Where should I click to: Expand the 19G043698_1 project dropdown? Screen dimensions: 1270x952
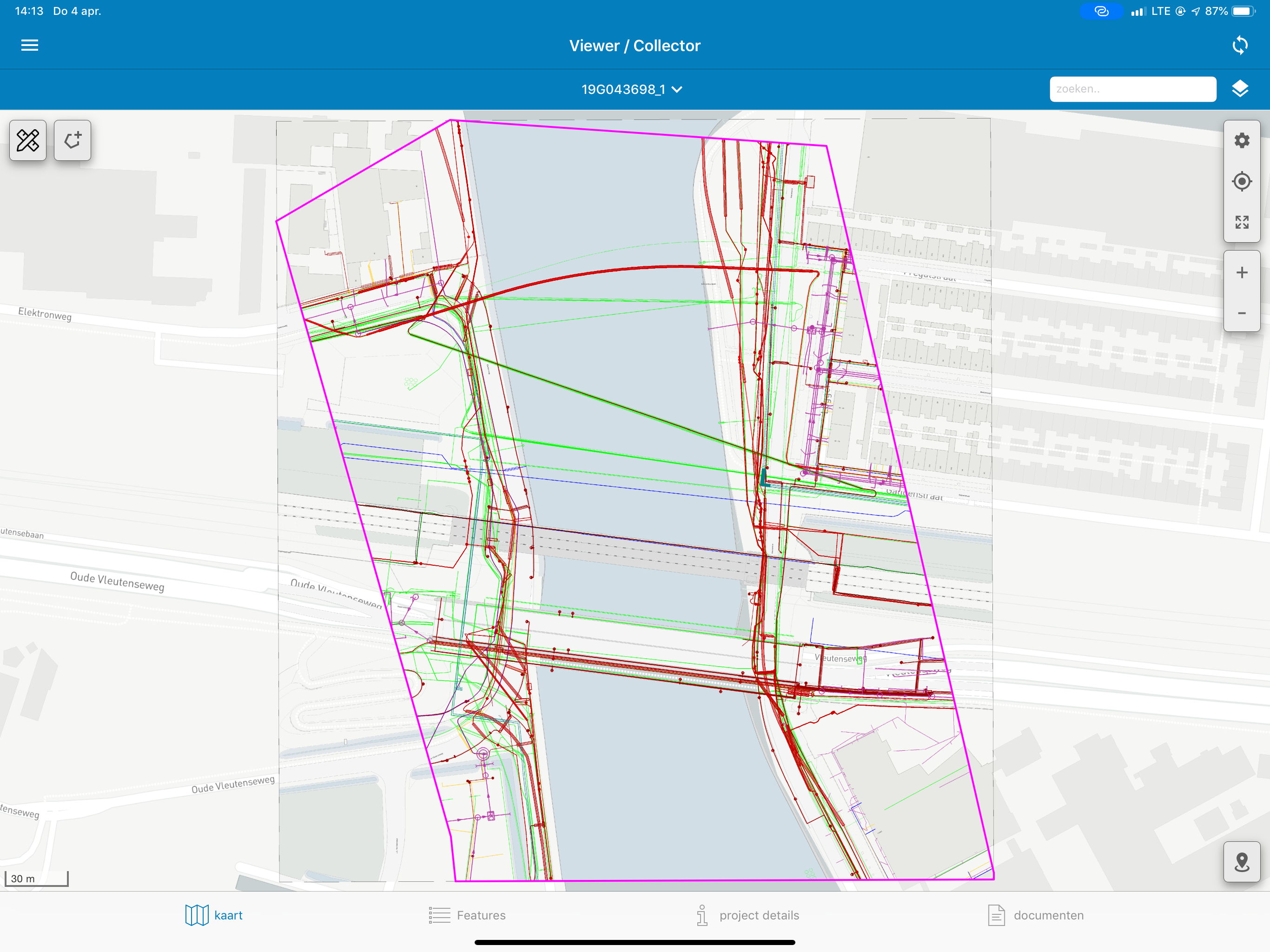(x=632, y=90)
